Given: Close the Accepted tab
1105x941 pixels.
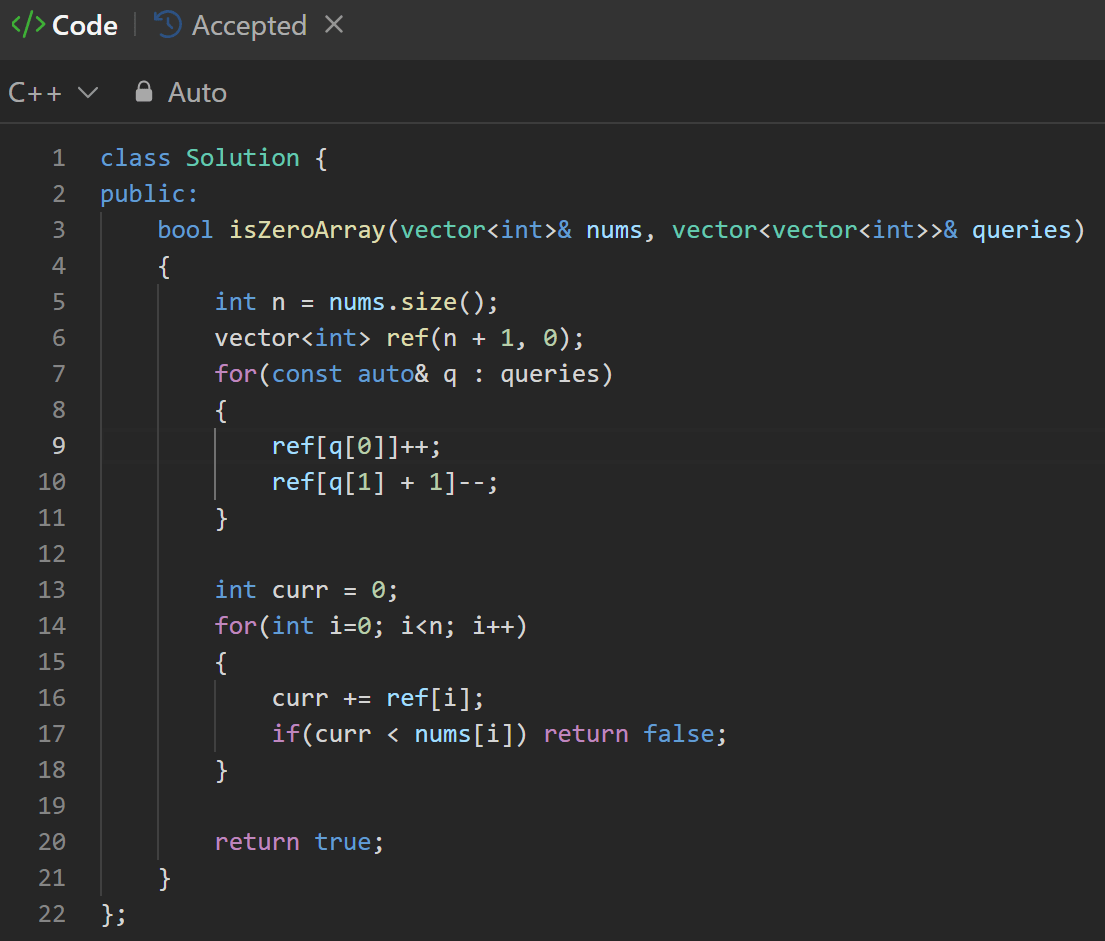Looking at the screenshot, I should (x=334, y=25).
